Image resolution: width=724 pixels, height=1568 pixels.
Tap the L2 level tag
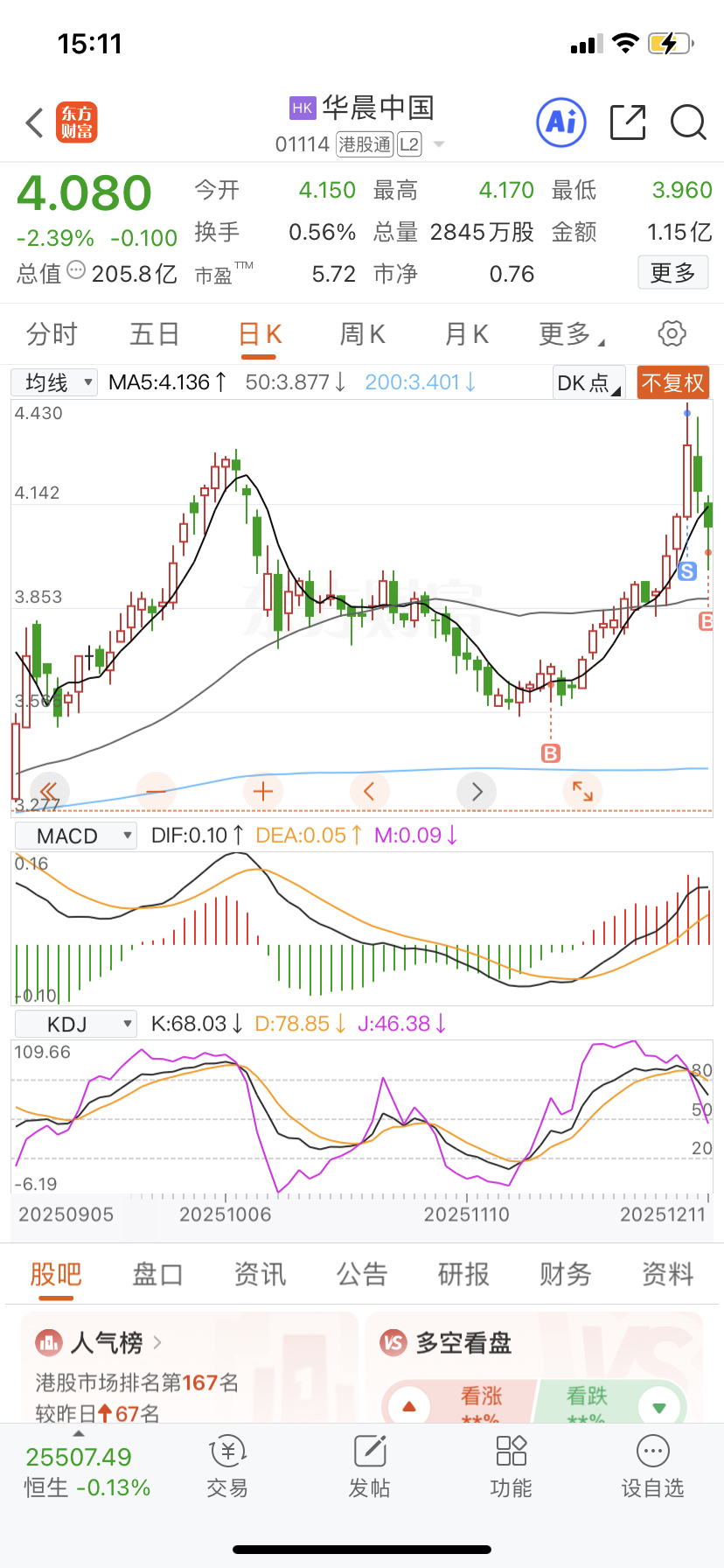point(409,144)
